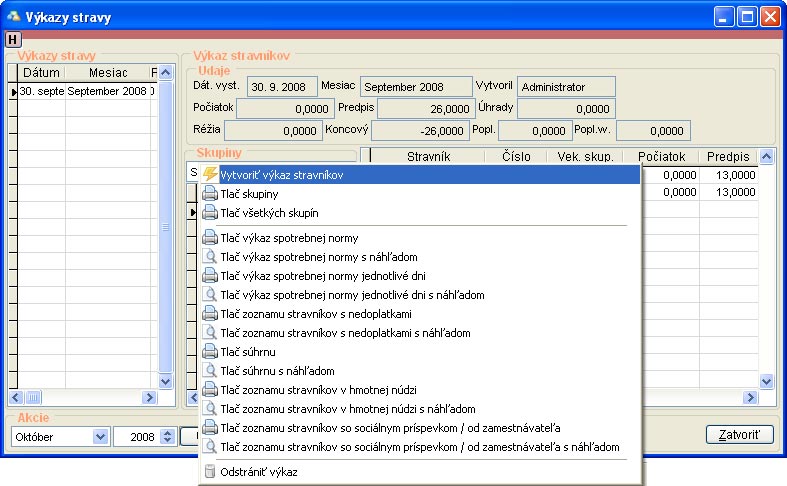Click printer icon for Tlač výkaz spotrebnej normy

(x=210, y=238)
